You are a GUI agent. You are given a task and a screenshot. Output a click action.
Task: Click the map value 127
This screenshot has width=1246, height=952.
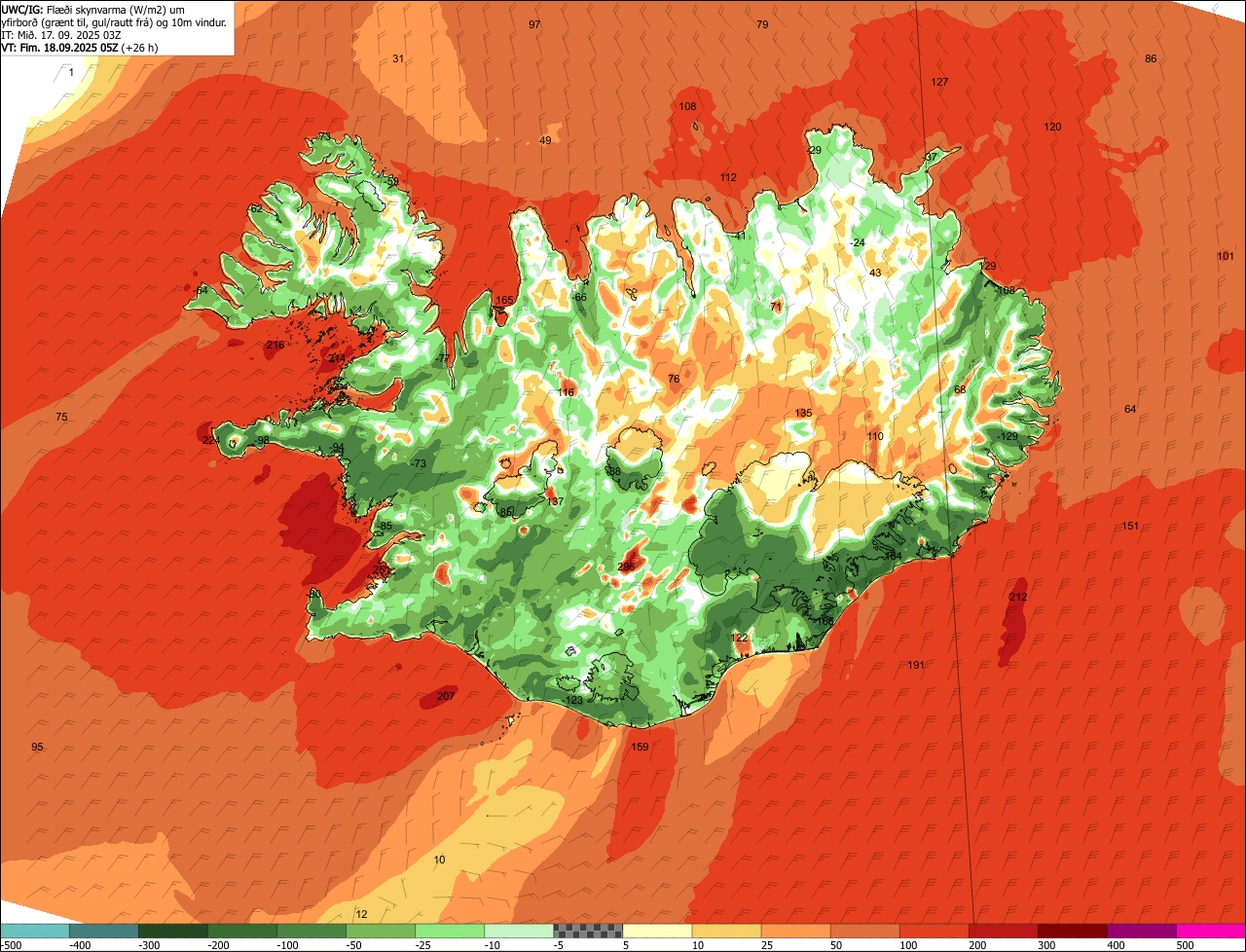tap(939, 82)
